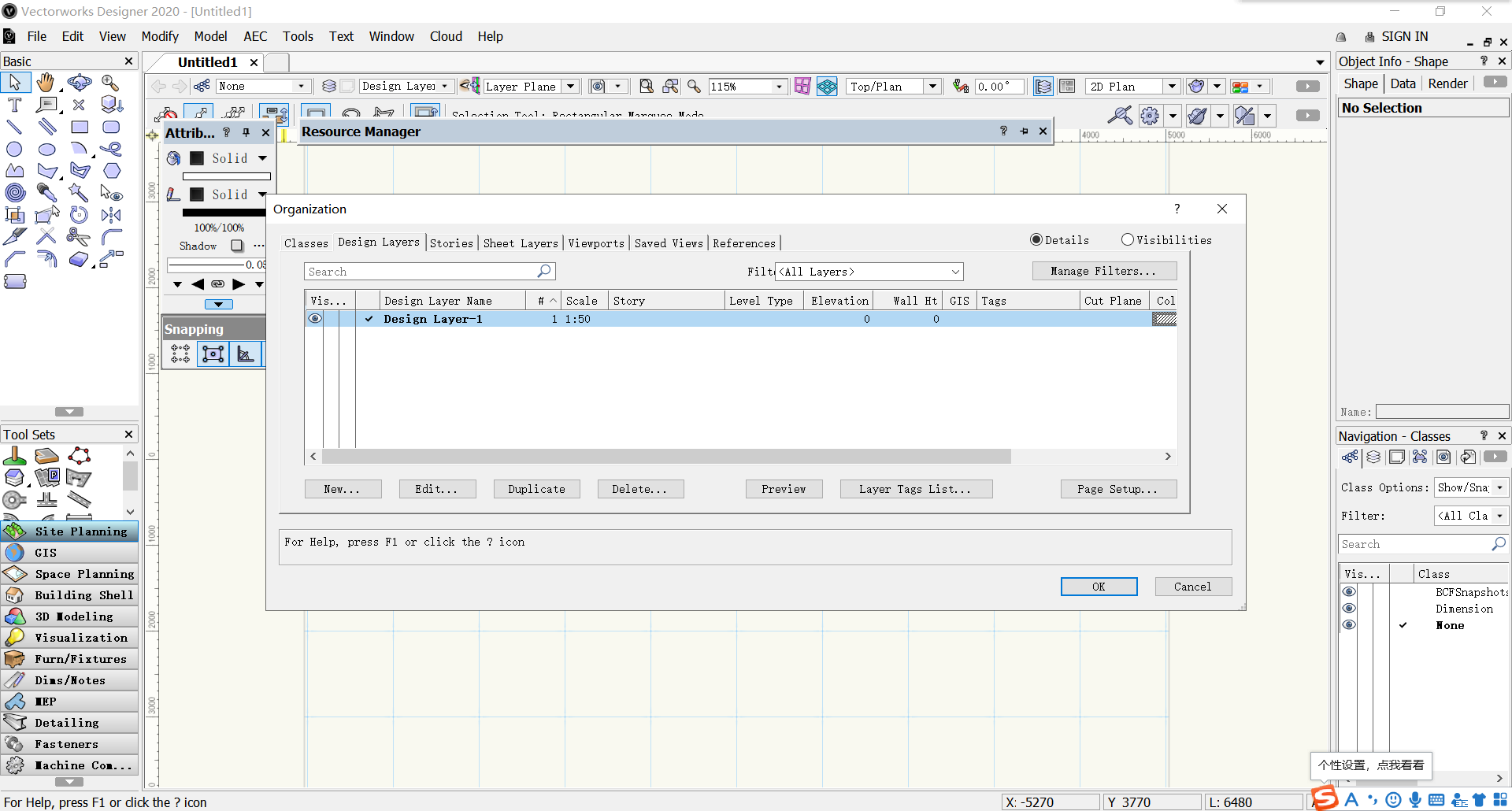Click the fill color swatch
The height and width of the screenshot is (811, 1512).
coord(197,158)
